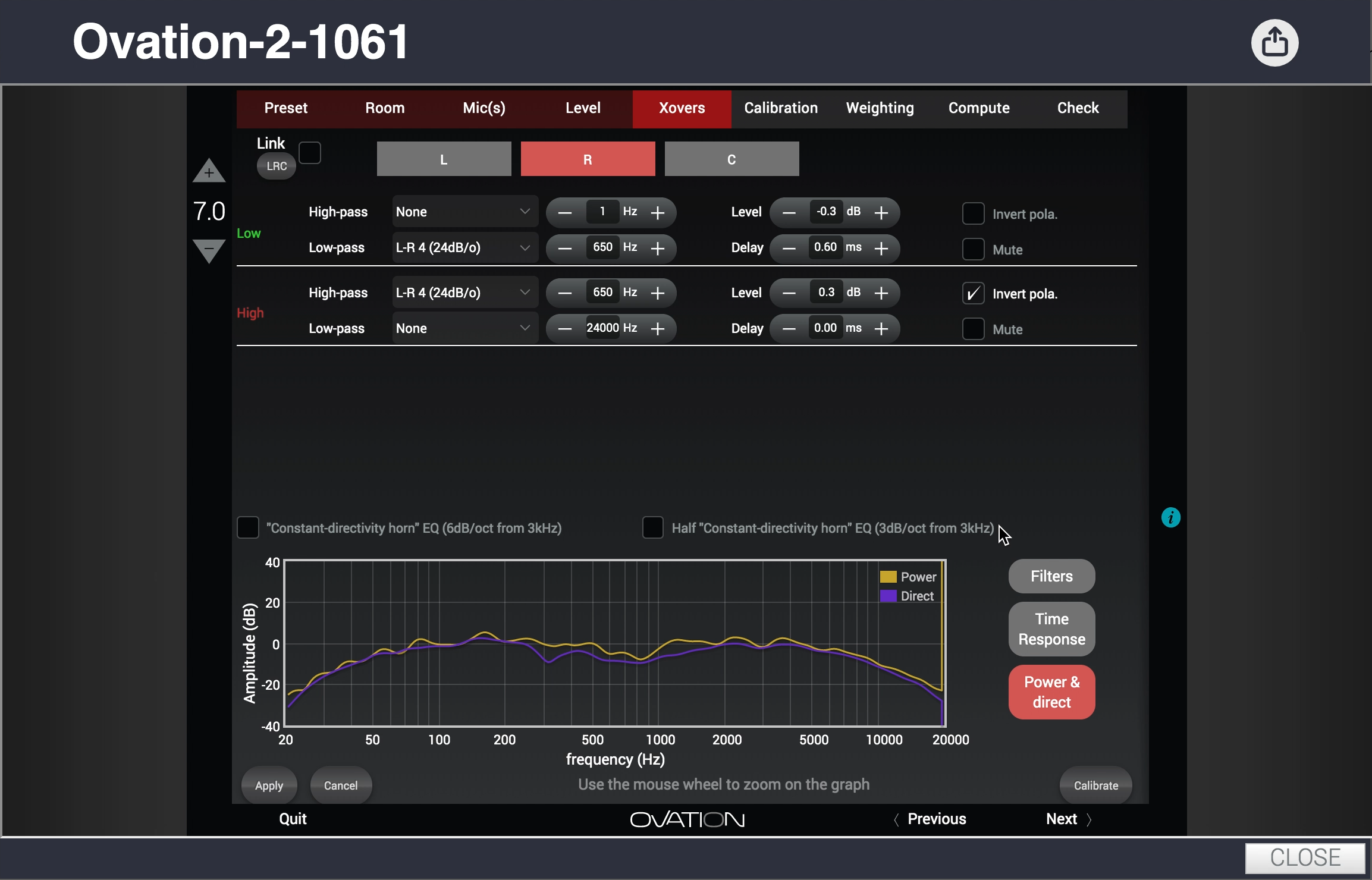Open the Check tab
Screen dimensions: 1372x880
1078,108
